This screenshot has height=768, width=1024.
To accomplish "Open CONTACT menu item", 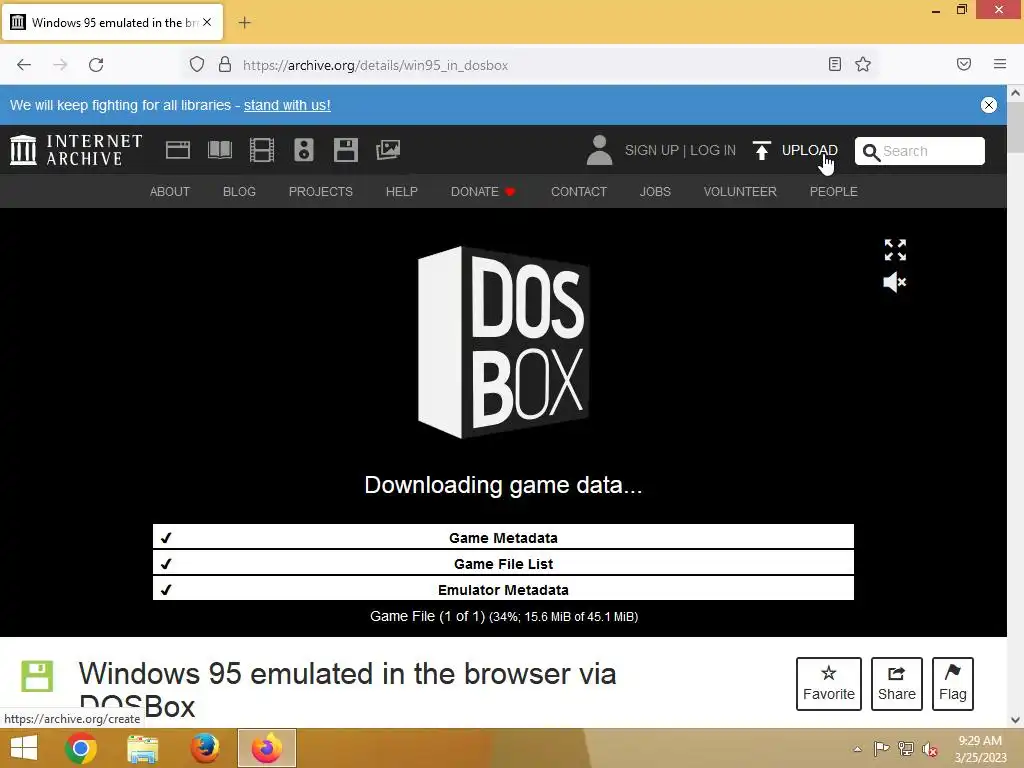I will [579, 191].
